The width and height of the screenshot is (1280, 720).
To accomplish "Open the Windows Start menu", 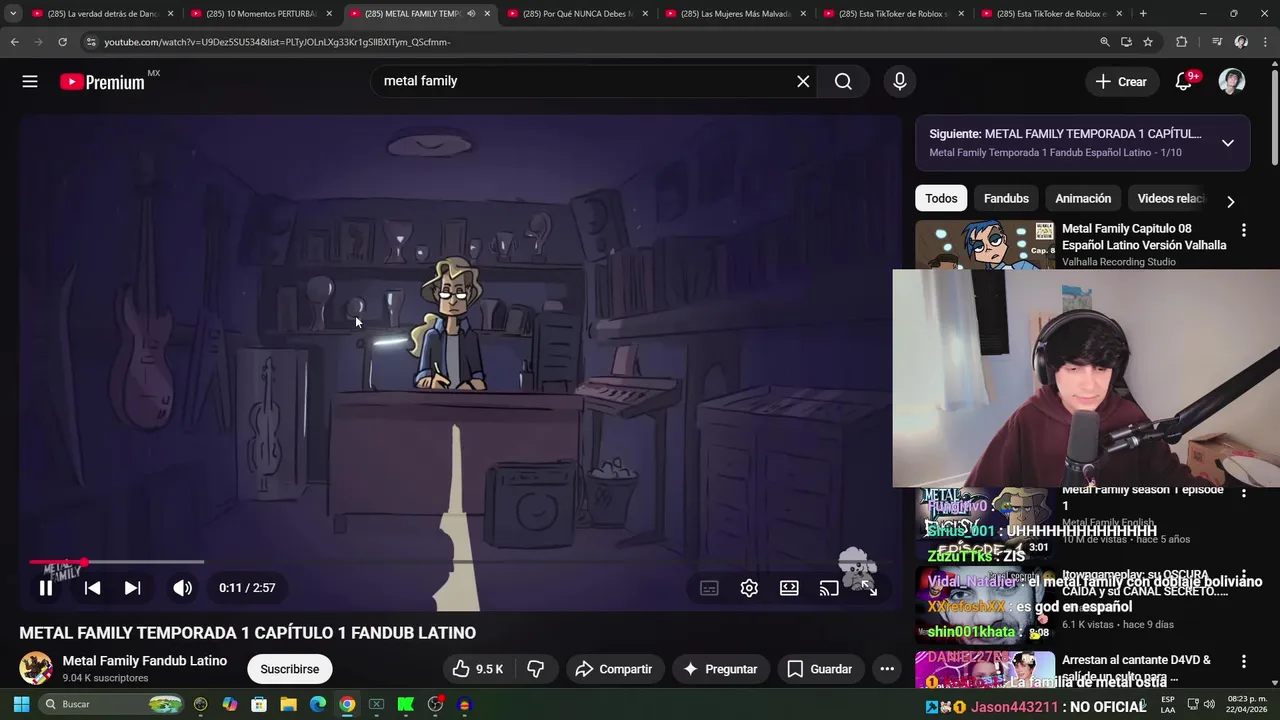I will [21, 705].
